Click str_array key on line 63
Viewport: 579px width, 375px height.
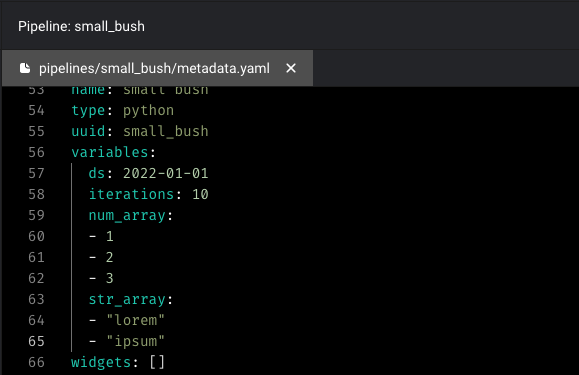click(127, 300)
